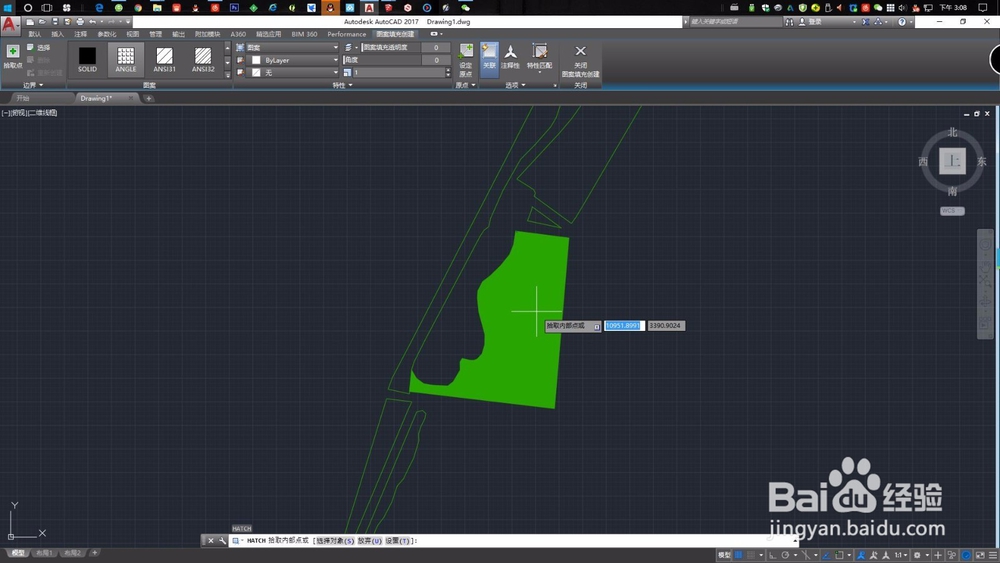Click the ViewCube top face (上)
The image size is (1000, 563).
(x=952, y=161)
